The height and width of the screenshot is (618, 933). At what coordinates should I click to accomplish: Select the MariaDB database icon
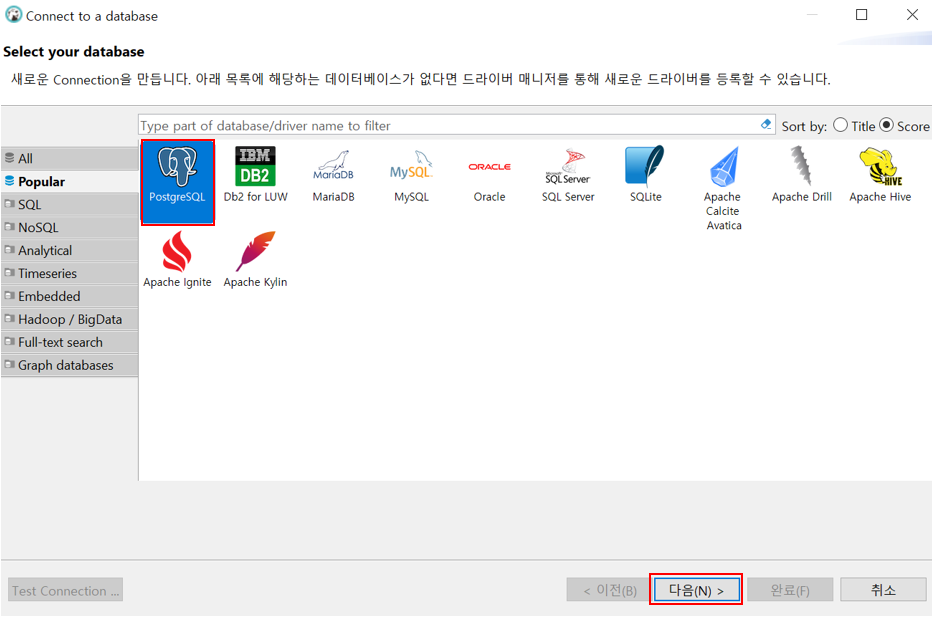click(333, 175)
